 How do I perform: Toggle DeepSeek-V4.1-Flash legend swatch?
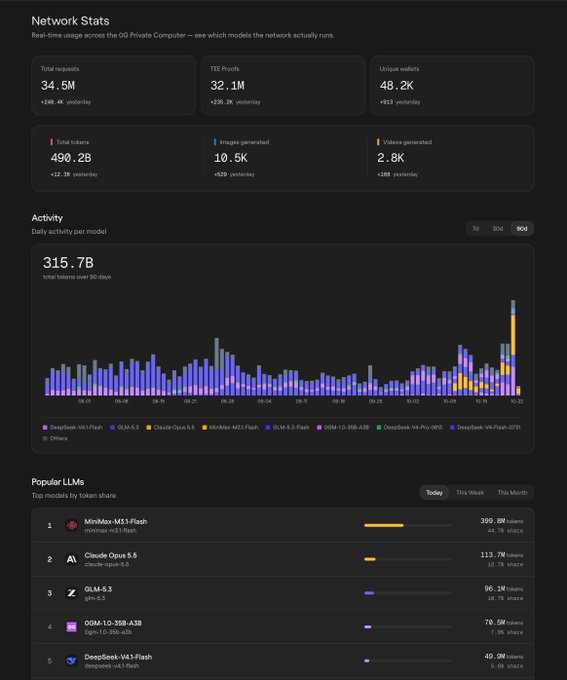coord(45,428)
